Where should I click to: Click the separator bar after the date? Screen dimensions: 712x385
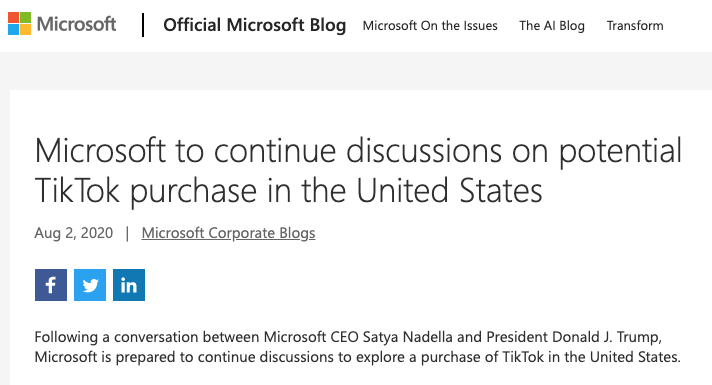(x=127, y=233)
